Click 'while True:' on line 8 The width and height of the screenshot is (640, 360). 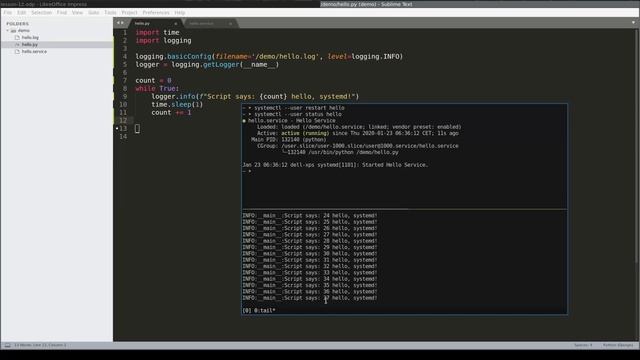(x=157, y=89)
